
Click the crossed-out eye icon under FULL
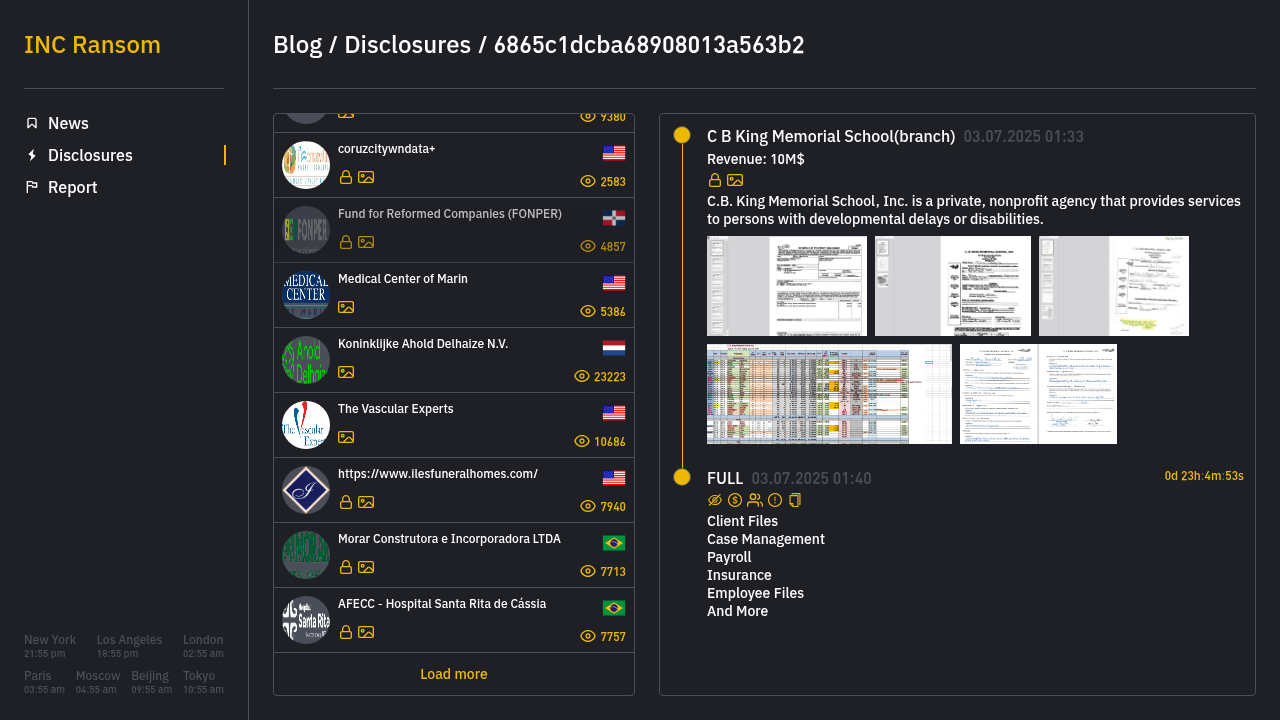point(715,500)
